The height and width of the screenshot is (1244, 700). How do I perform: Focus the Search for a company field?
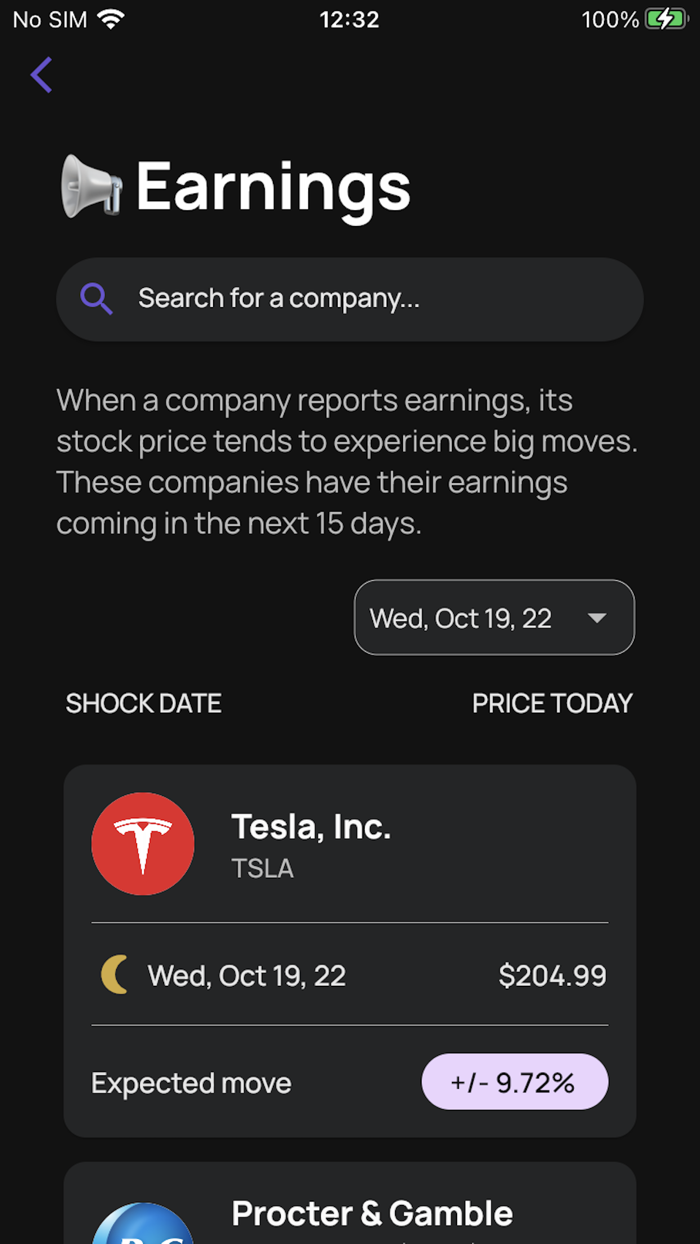pos(349,299)
